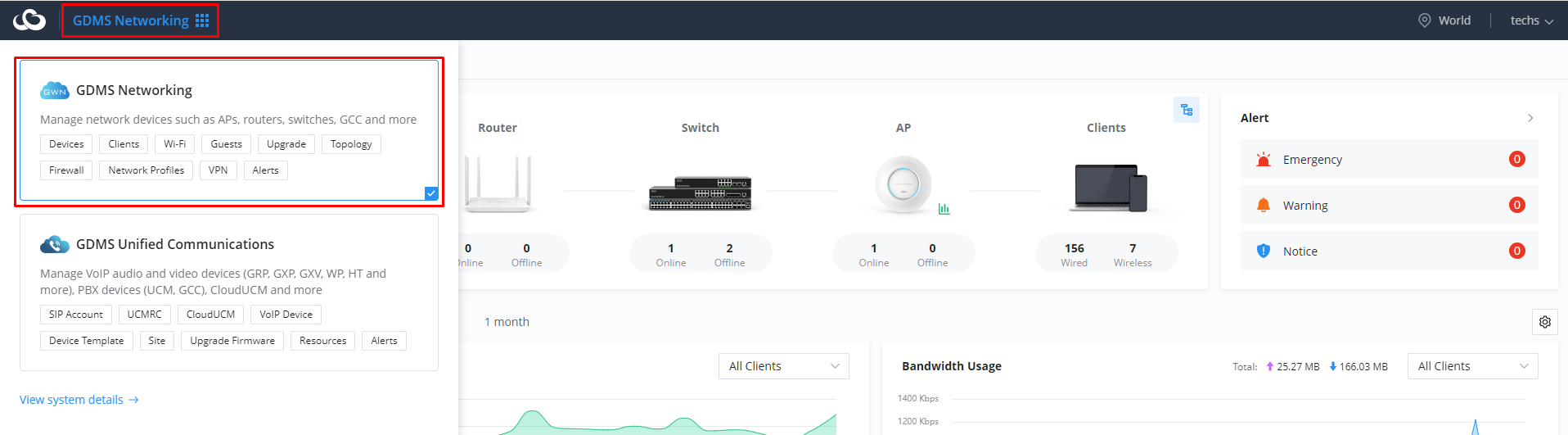1568x435 pixels.
Task: Select the GDMS Networking card title
Action: [134, 90]
